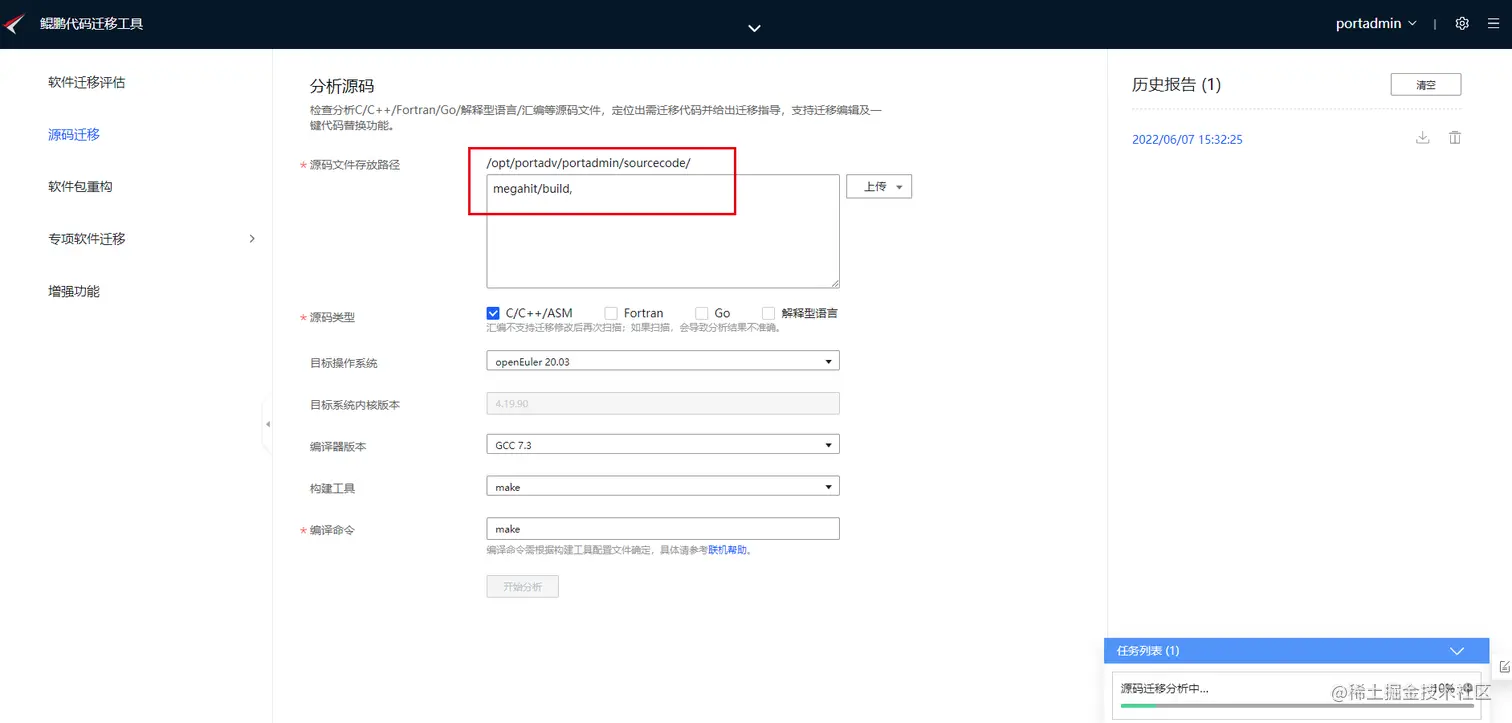Select 源码迁移 in sidebar
This screenshot has width=1512, height=723.
(x=74, y=134)
